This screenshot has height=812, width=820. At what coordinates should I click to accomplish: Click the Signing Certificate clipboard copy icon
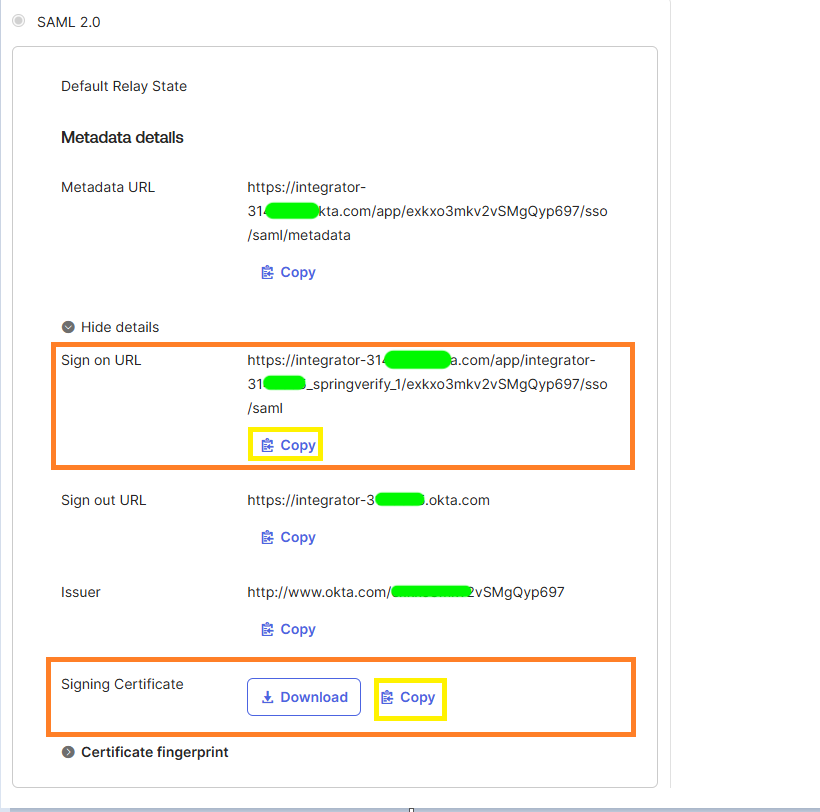[388, 697]
